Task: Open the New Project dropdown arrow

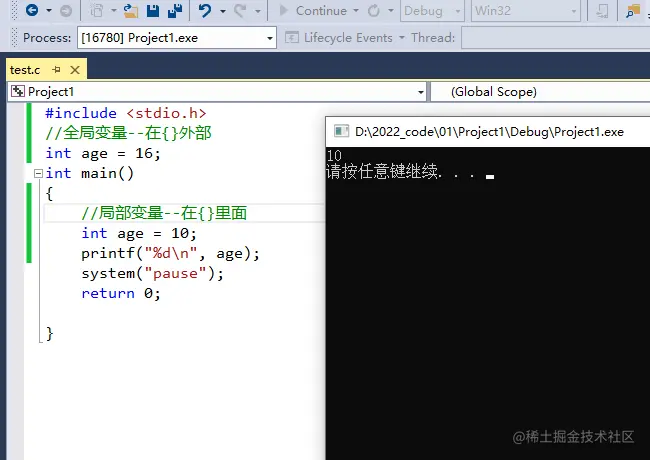Action: tap(113, 11)
